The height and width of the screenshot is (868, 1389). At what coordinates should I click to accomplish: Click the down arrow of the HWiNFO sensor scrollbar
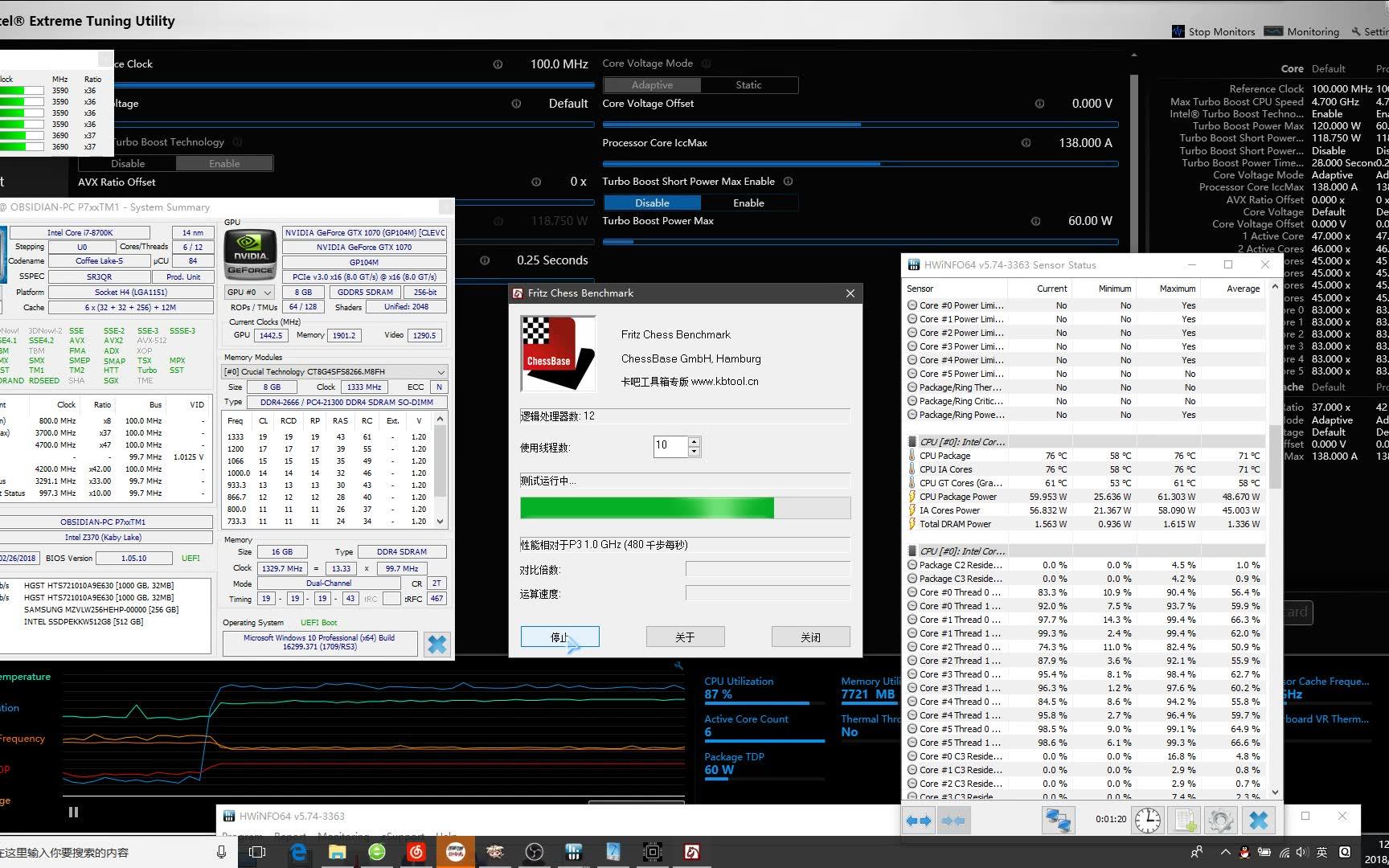click(1275, 792)
